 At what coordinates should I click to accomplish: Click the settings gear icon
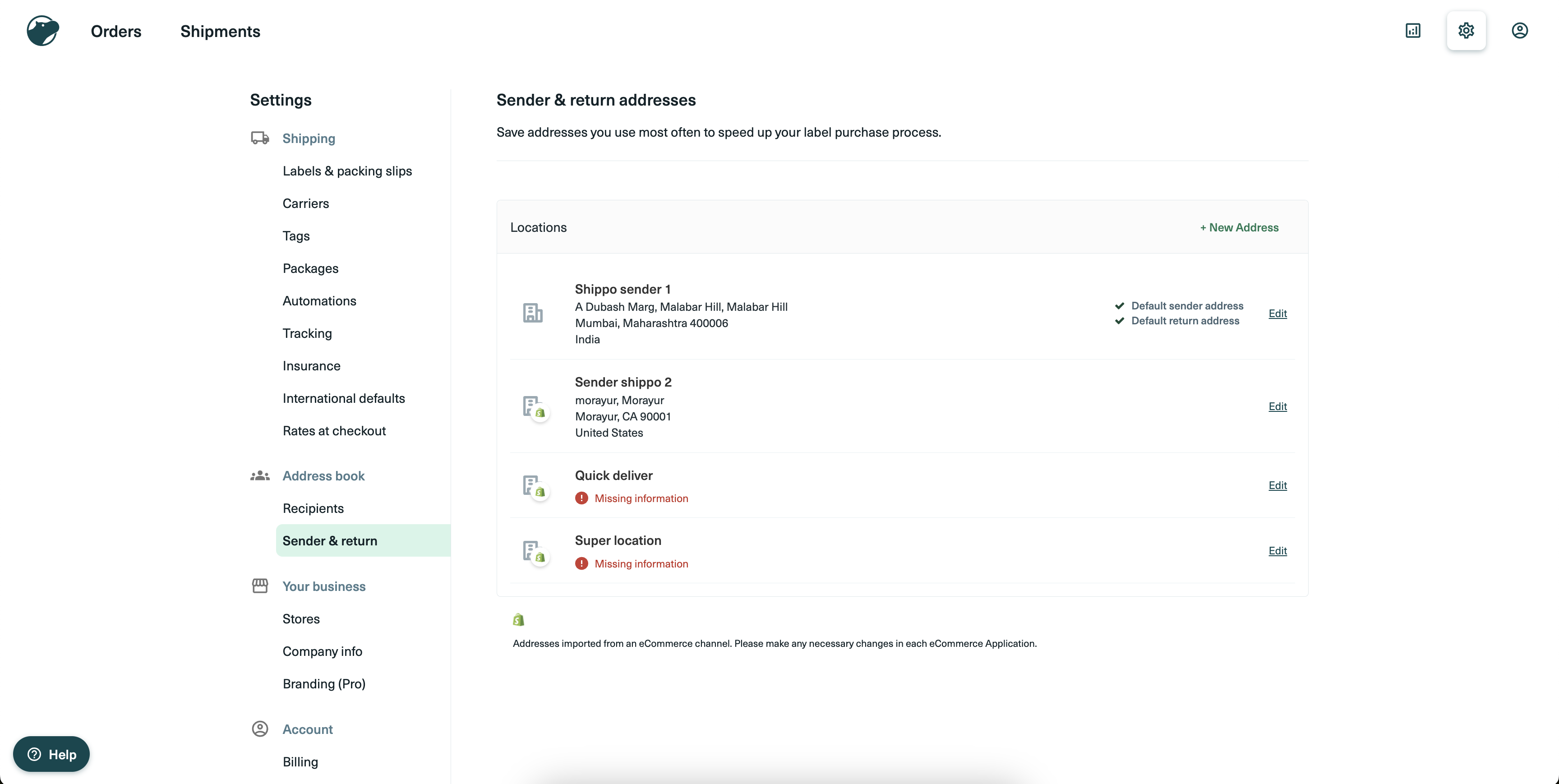coord(1466,30)
